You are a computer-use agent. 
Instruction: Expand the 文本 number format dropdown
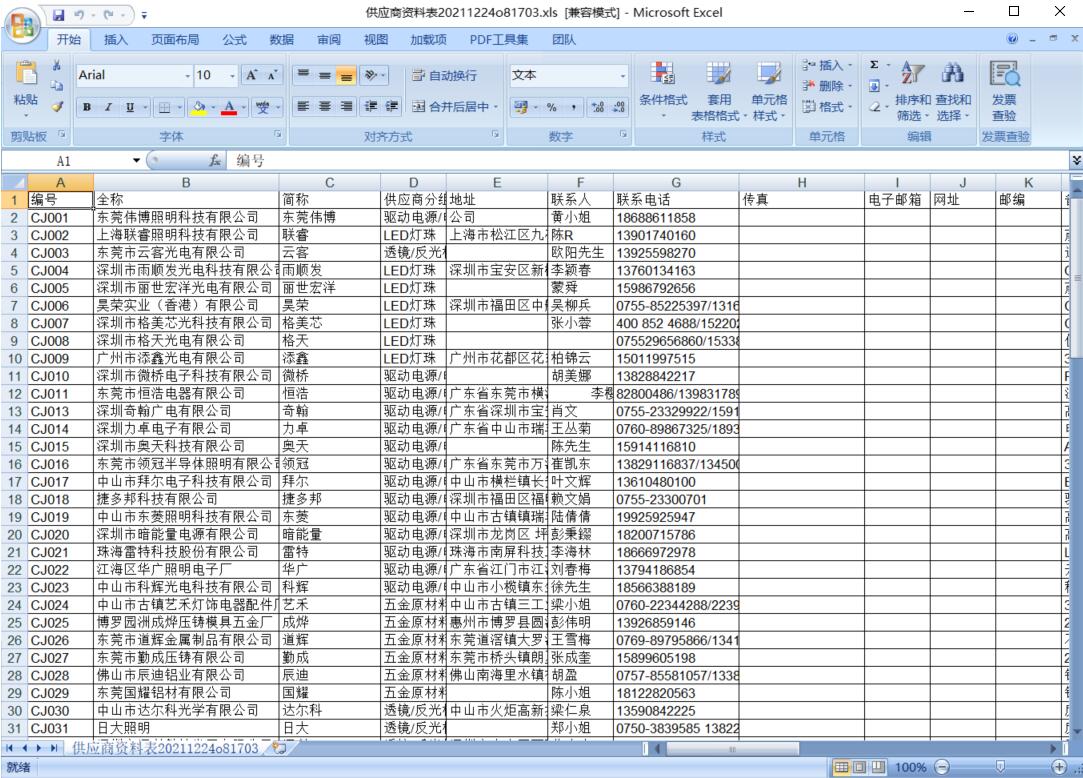(622, 76)
